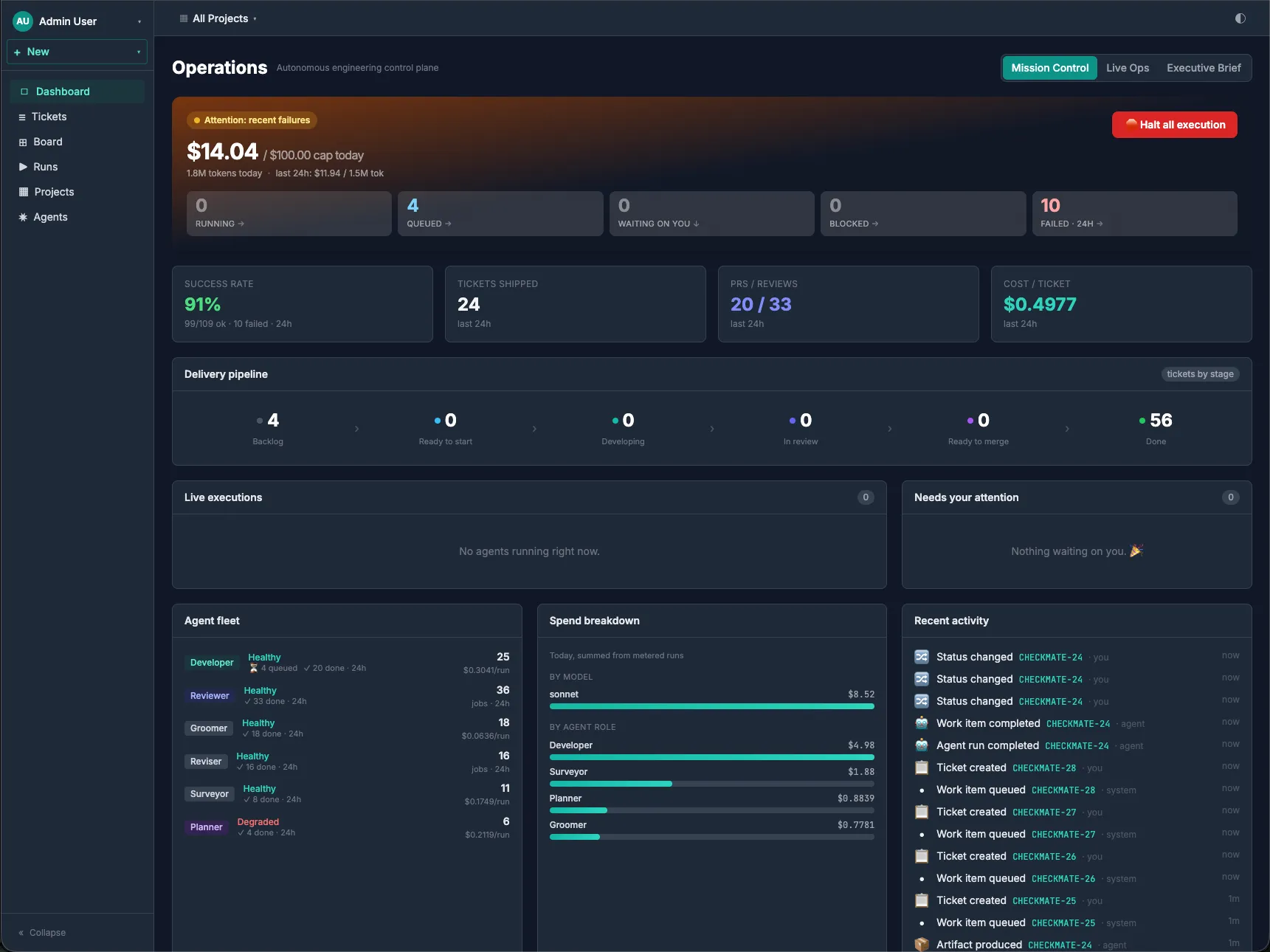The width and height of the screenshot is (1270, 952).
Task: Click the Developer spend bar
Action: coord(712,757)
